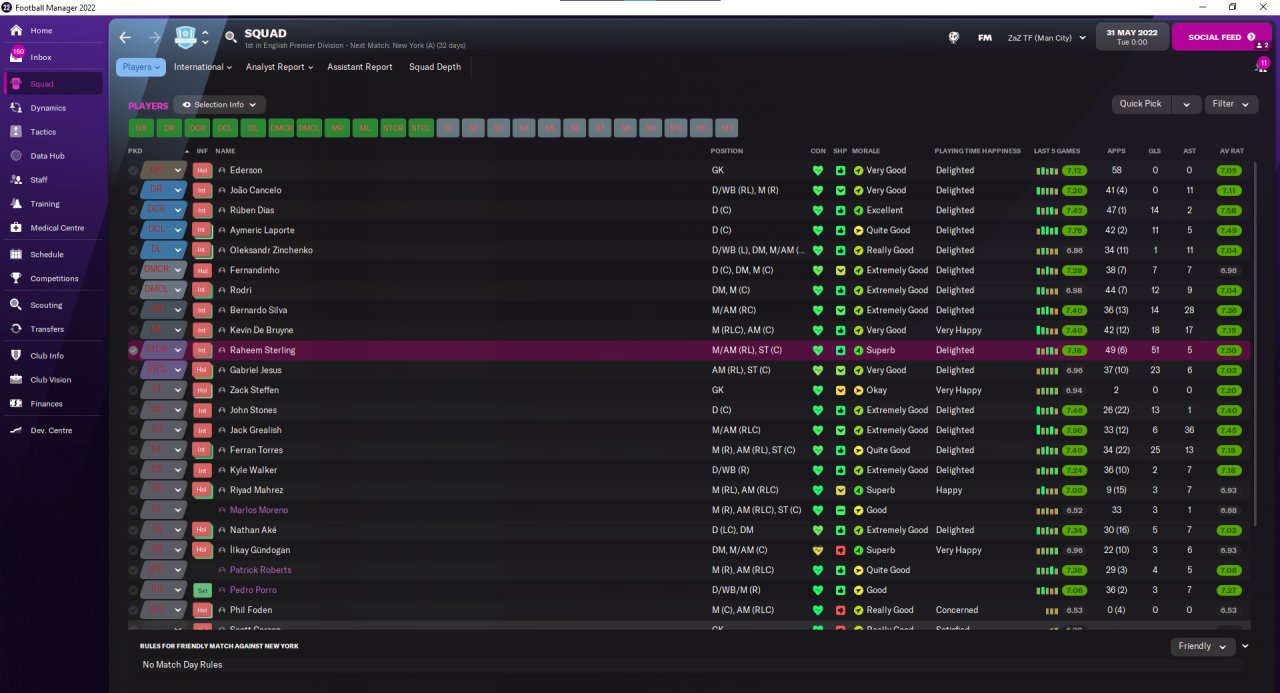The image size is (1280, 693).
Task: Click the Social Feed button
Action: tap(1221, 37)
